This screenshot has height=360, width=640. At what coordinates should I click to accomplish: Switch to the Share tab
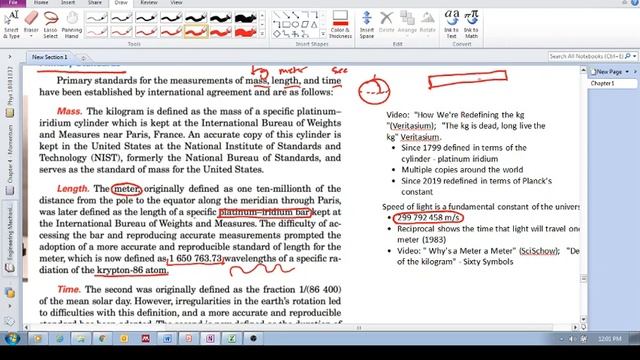(x=95, y=3)
